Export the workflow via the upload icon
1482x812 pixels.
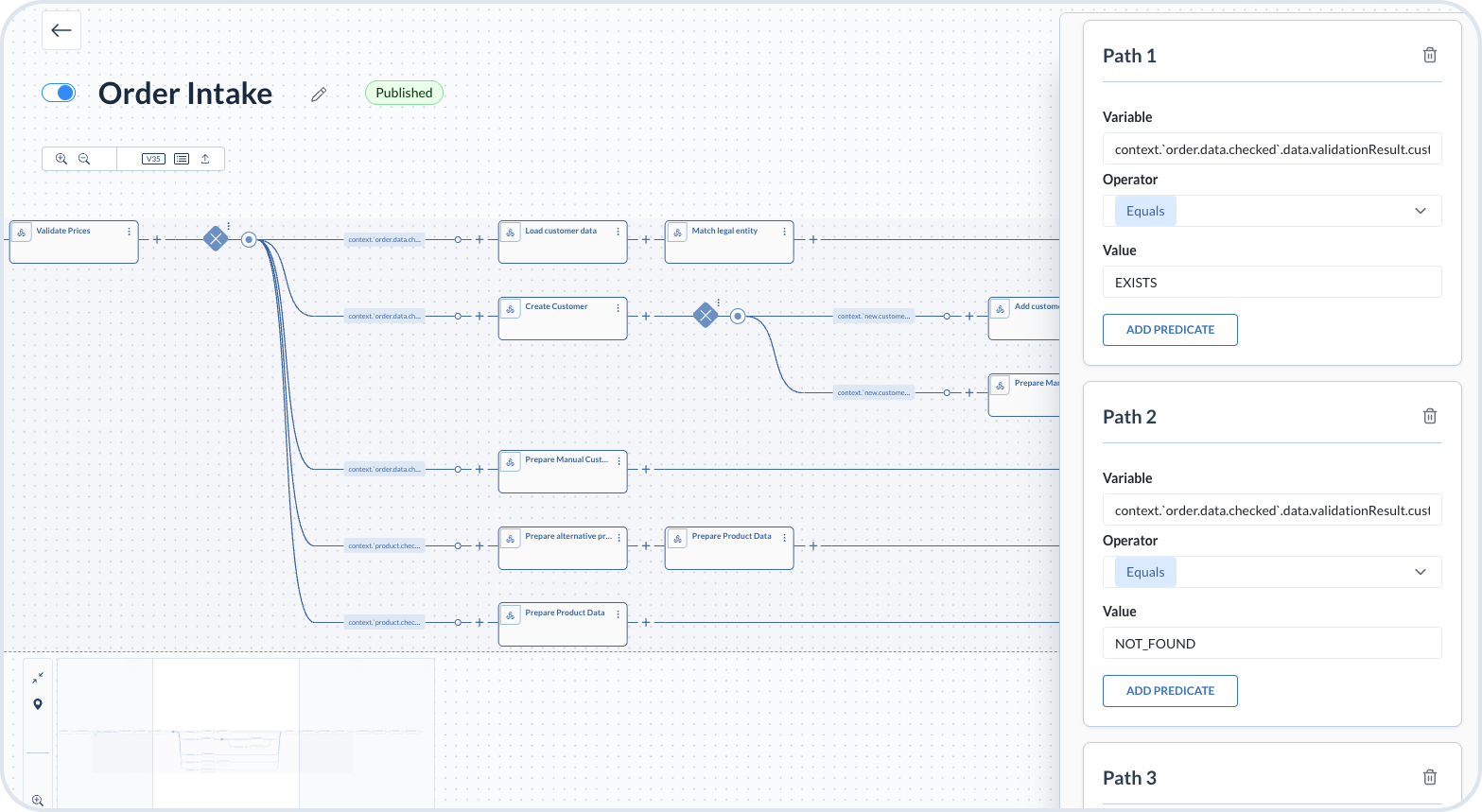pyautogui.click(x=205, y=158)
